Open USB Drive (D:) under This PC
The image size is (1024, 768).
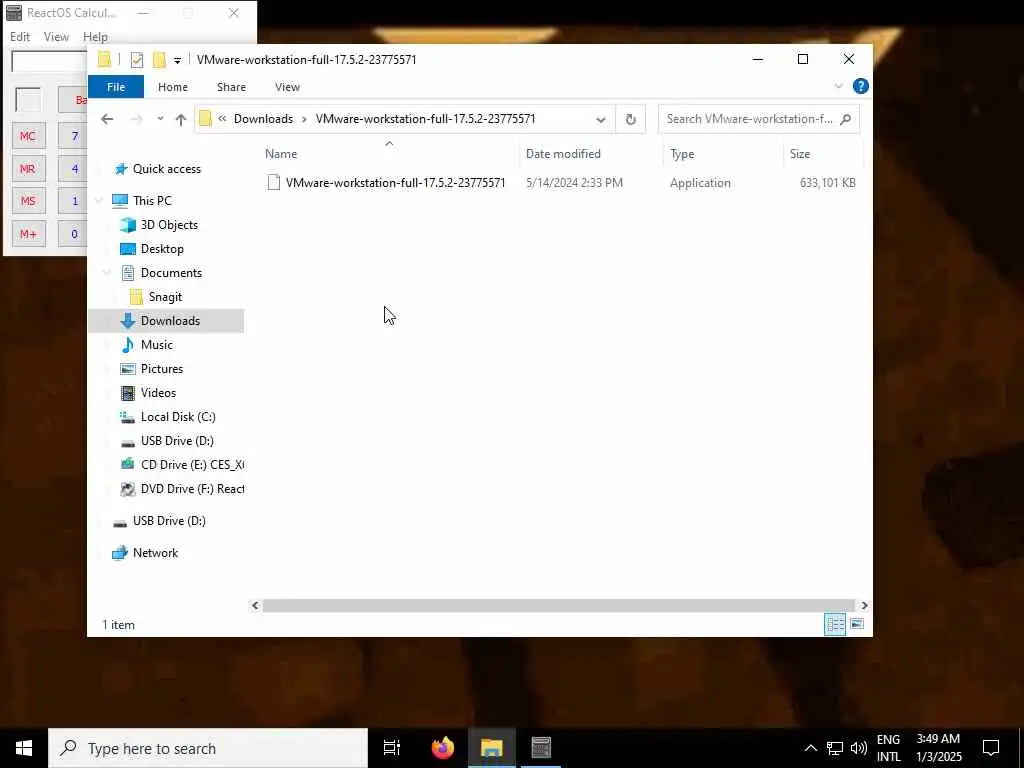pos(177,441)
